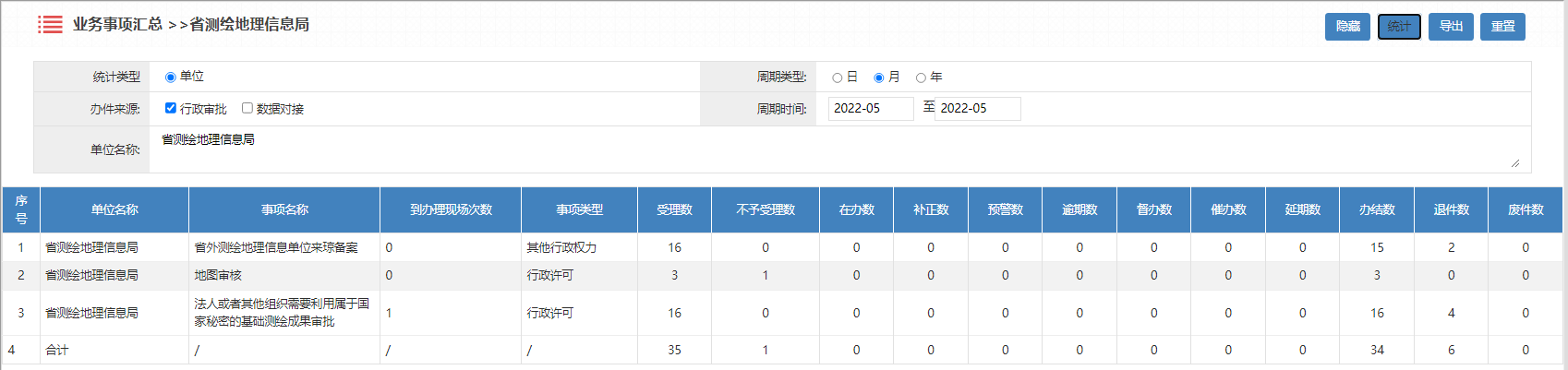The image size is (1568, 370).
Task: Select the 合计 total row
Action: click(x=57, y=351)
